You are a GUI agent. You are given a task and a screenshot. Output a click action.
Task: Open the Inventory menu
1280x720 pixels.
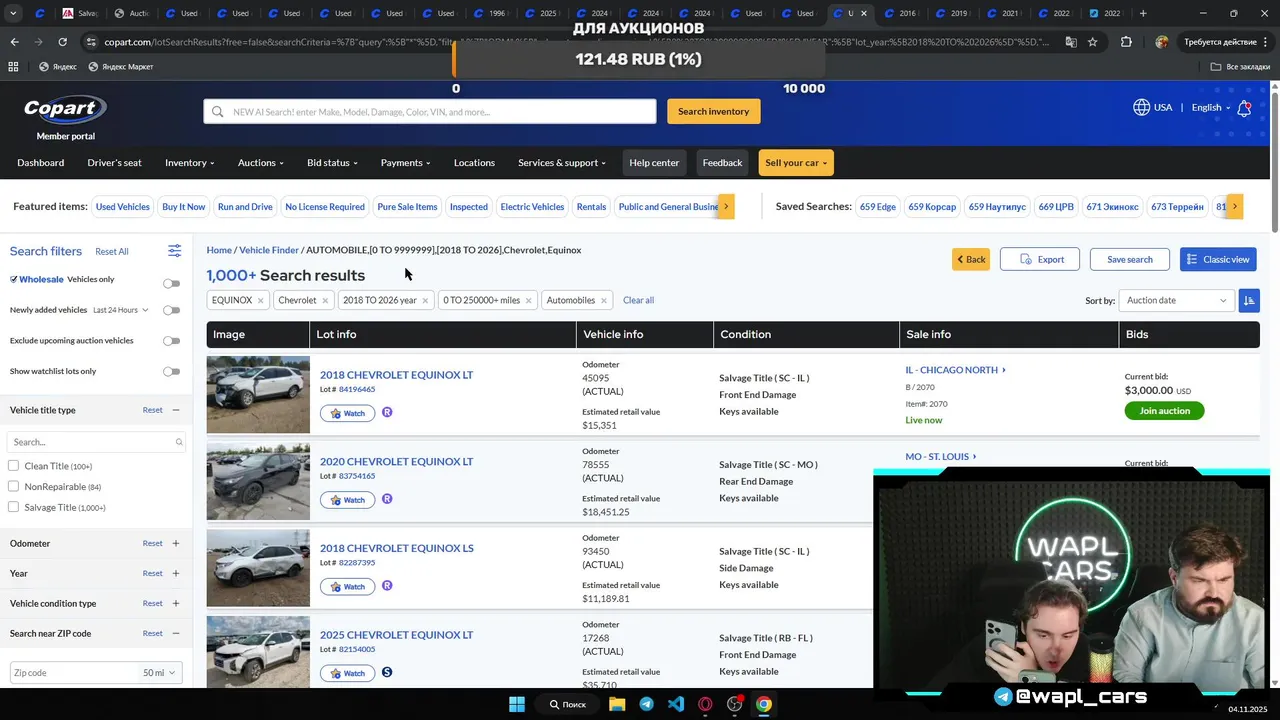[x=190, y=163]
